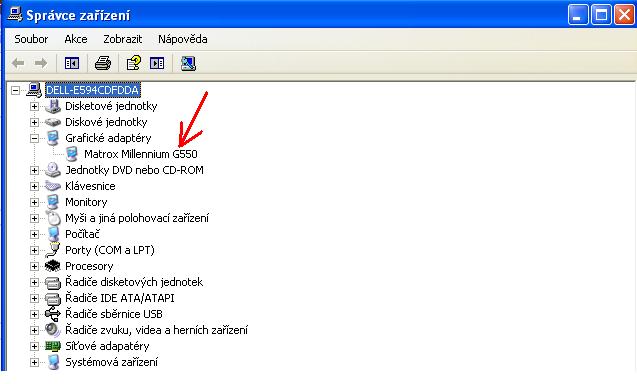The image size is (637, 384).
Task: Maximize the Správce zařízení window
Action: (601, 15)
